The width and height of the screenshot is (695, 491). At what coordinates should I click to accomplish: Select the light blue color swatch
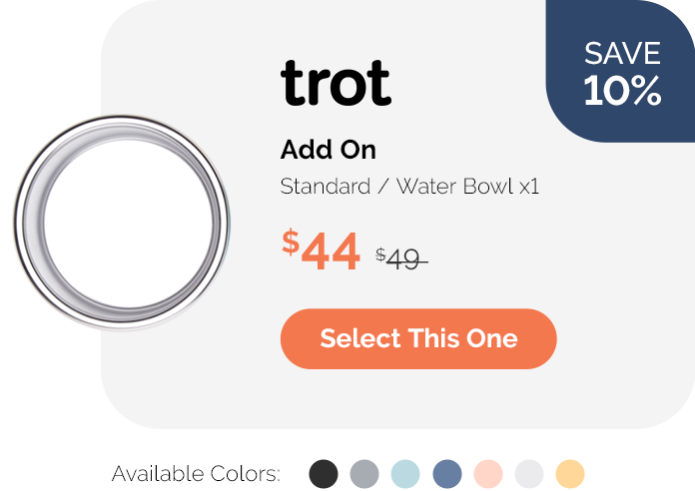[405, 474]
